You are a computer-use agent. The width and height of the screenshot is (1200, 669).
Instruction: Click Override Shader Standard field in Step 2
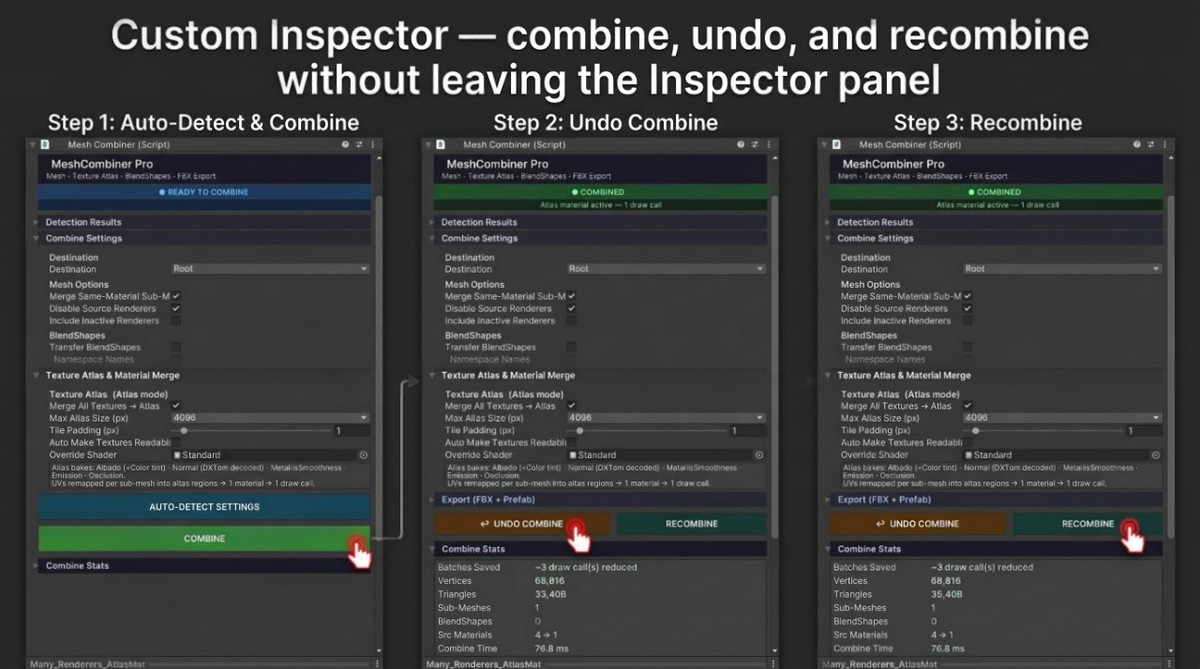point(660,455)
